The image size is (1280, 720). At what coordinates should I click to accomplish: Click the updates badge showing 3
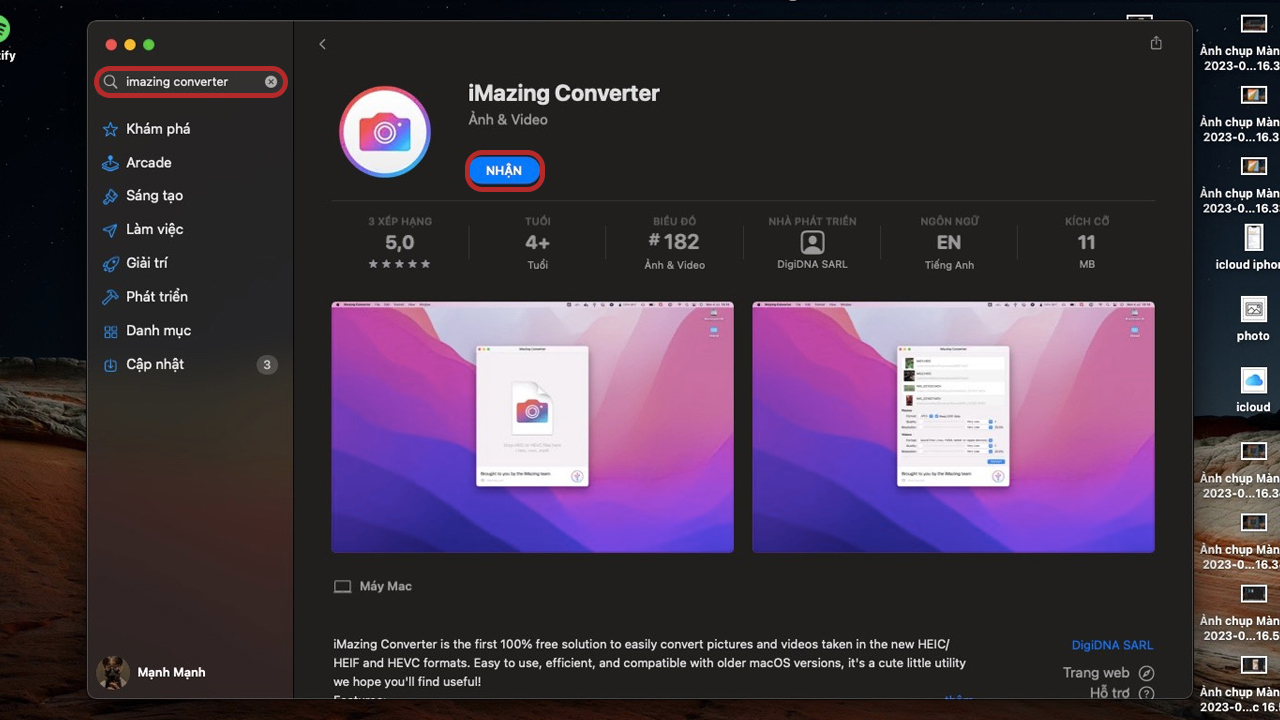(267, 365)
